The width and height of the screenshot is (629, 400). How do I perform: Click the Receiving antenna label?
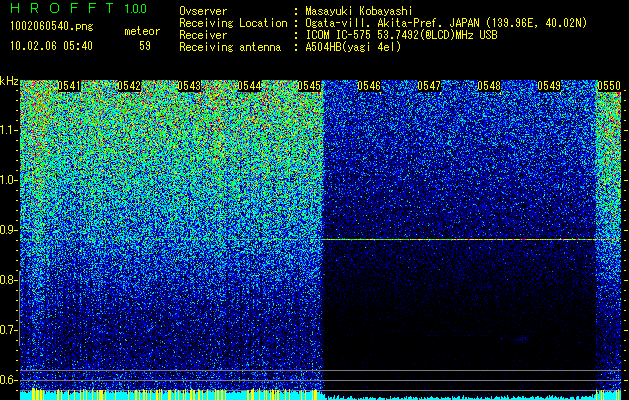tap(230, 47)
